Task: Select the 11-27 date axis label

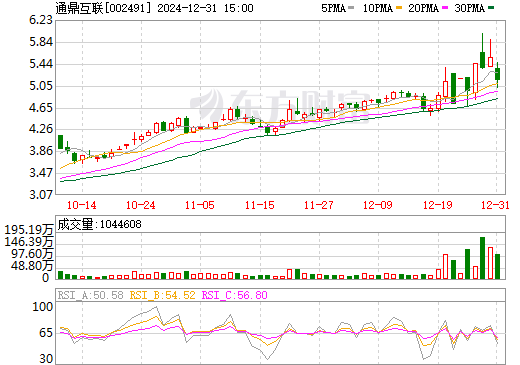Action: point(319,205)
